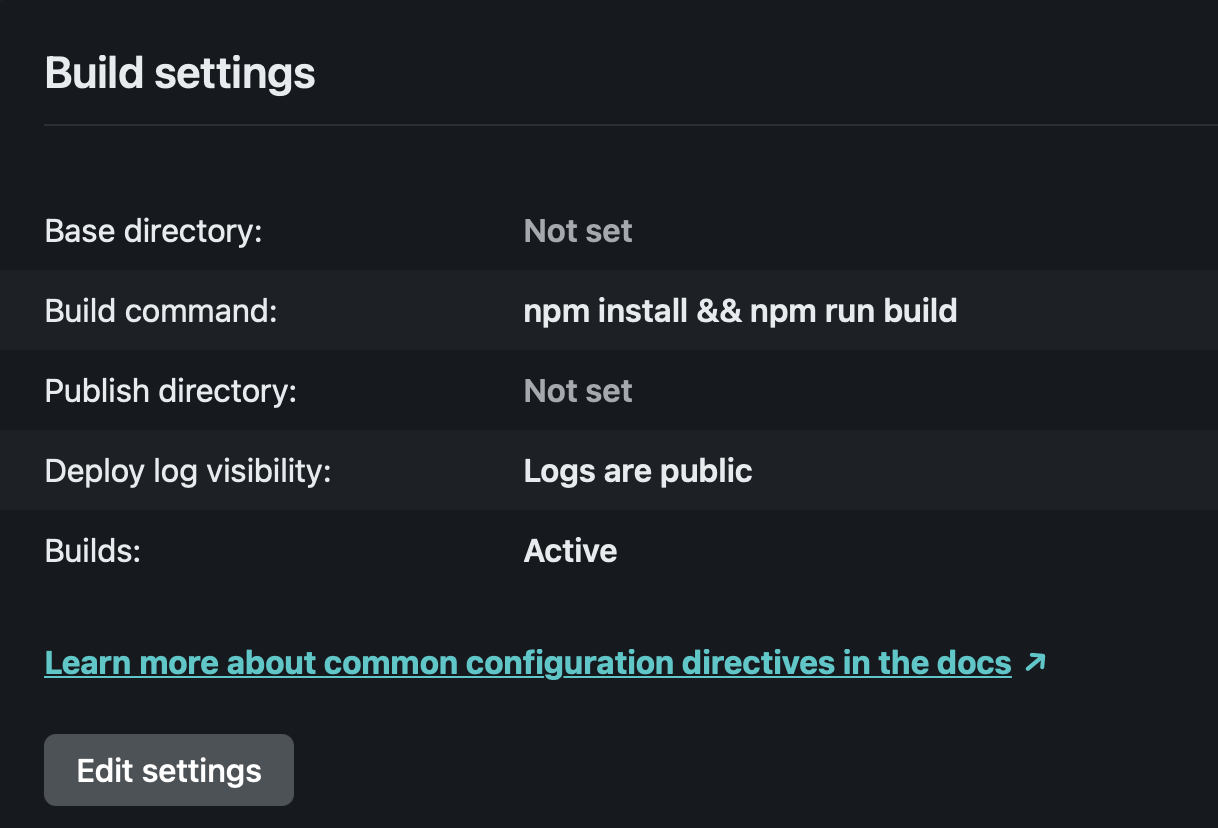Viewport: 1218px width, 828px height.
Task: Click the Publish directory "Not set" value
Action: coord(577,391)
